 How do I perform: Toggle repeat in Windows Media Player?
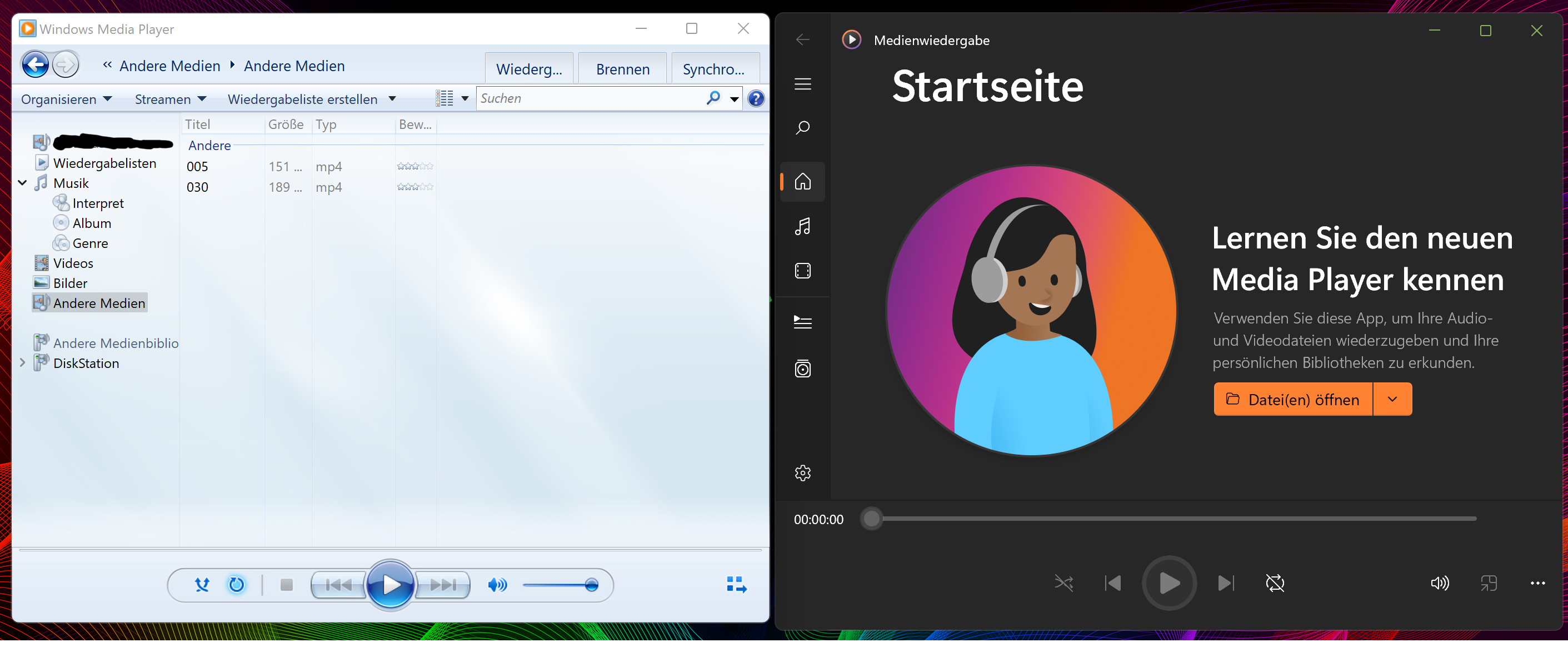[236, 585]
